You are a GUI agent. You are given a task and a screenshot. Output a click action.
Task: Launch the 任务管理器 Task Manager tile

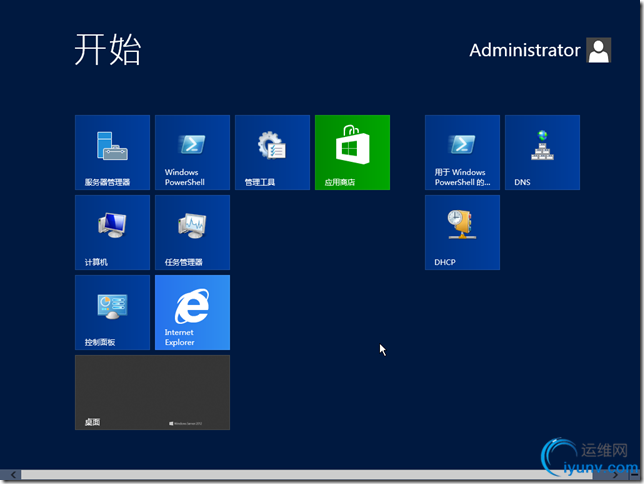(x=192, y=233)
